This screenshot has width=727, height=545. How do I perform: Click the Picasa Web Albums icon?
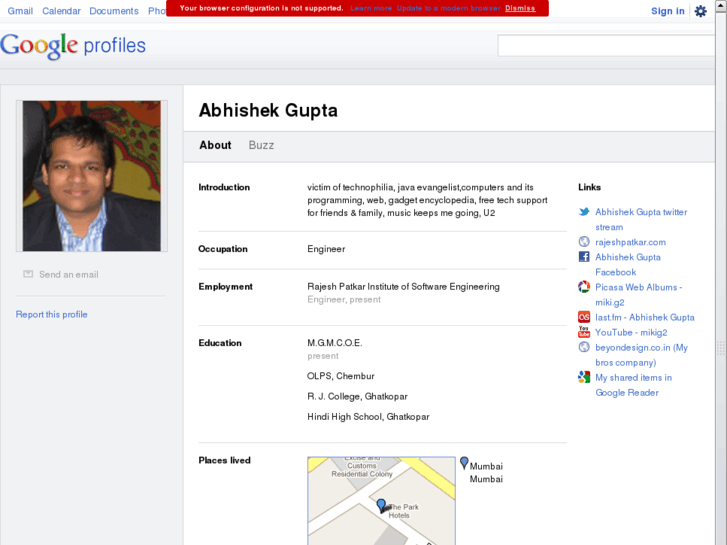click(x=584, y=287)
